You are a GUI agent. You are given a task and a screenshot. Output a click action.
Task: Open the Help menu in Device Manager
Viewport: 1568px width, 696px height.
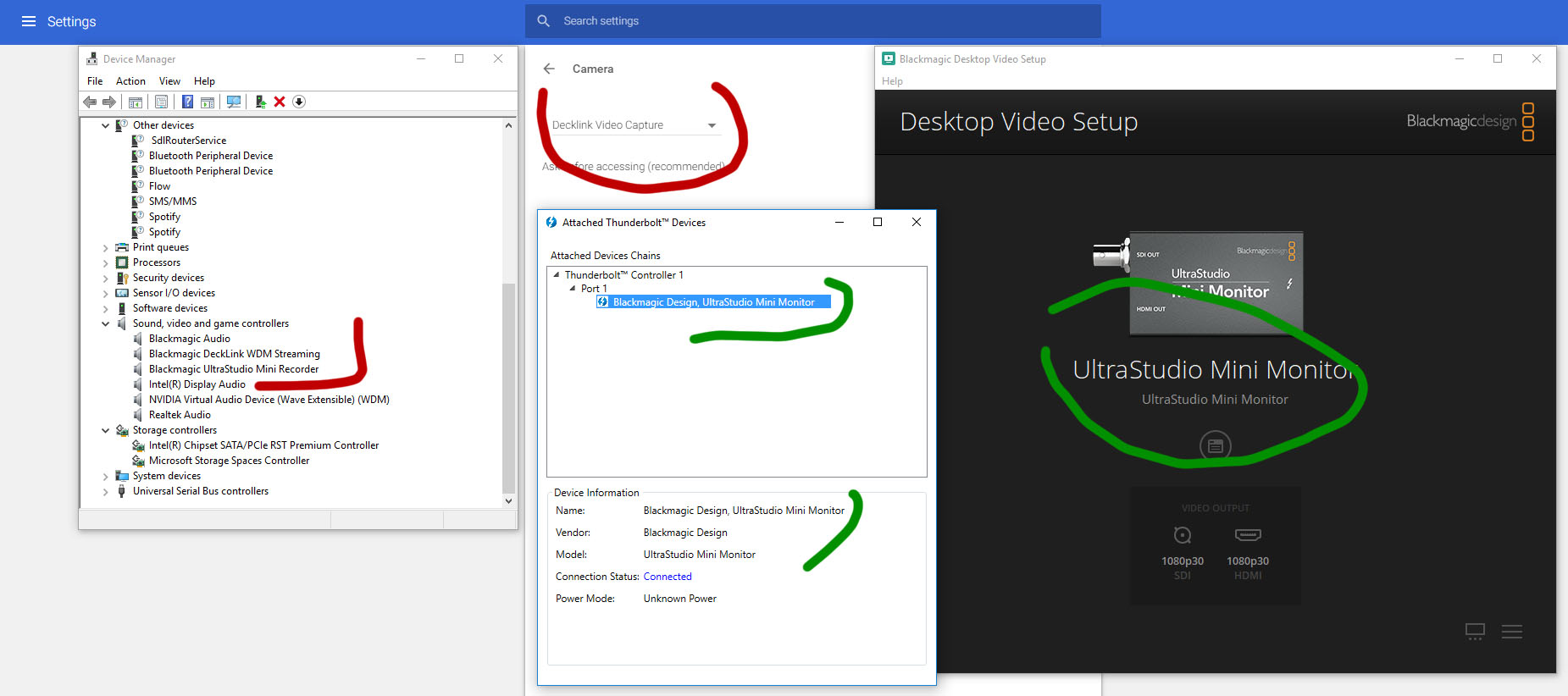pyautogui.click(x=204, y=81)
